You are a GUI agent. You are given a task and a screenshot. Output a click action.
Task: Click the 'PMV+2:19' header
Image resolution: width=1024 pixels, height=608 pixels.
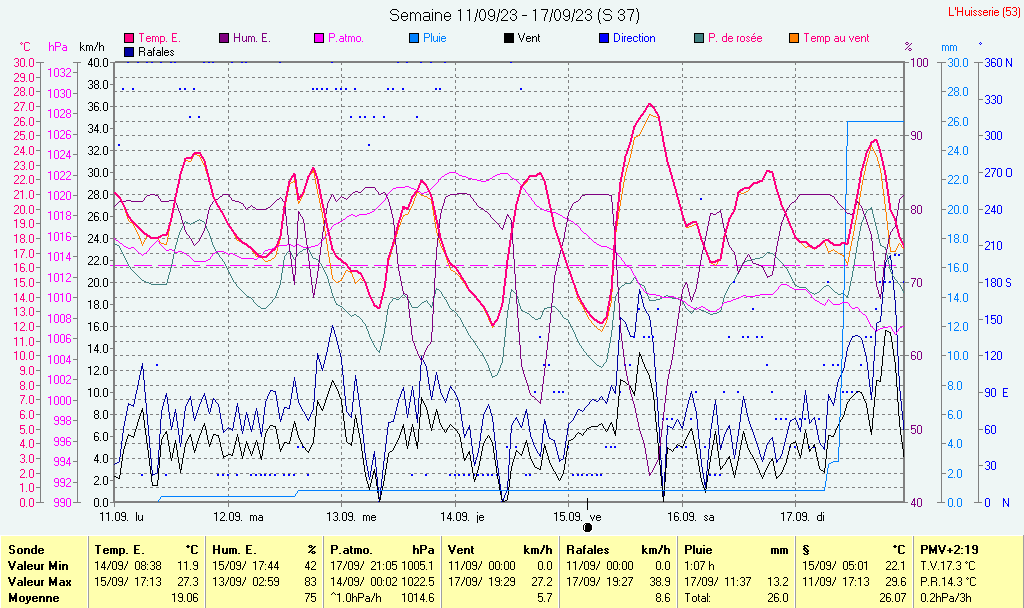[x=950, y=551]
